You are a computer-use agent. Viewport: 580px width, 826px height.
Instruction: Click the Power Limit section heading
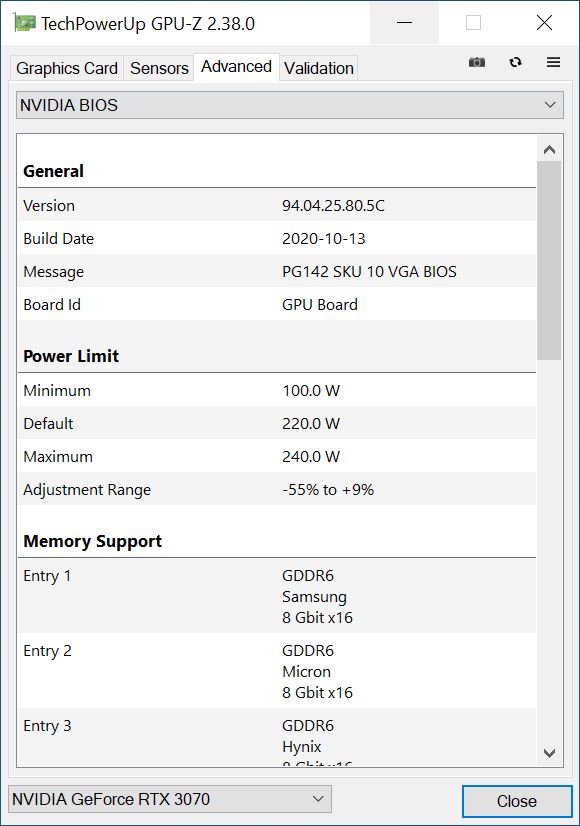pyautogui.click(x=71, y=356)
